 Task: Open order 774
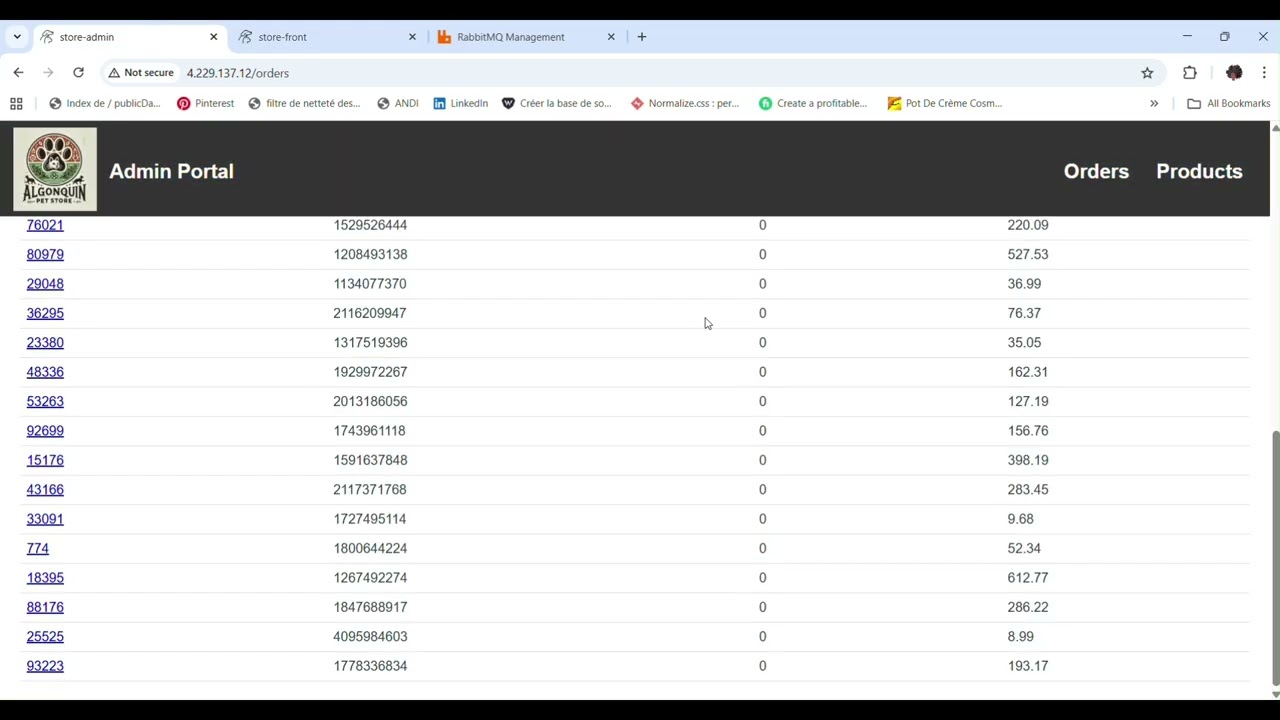38,548
